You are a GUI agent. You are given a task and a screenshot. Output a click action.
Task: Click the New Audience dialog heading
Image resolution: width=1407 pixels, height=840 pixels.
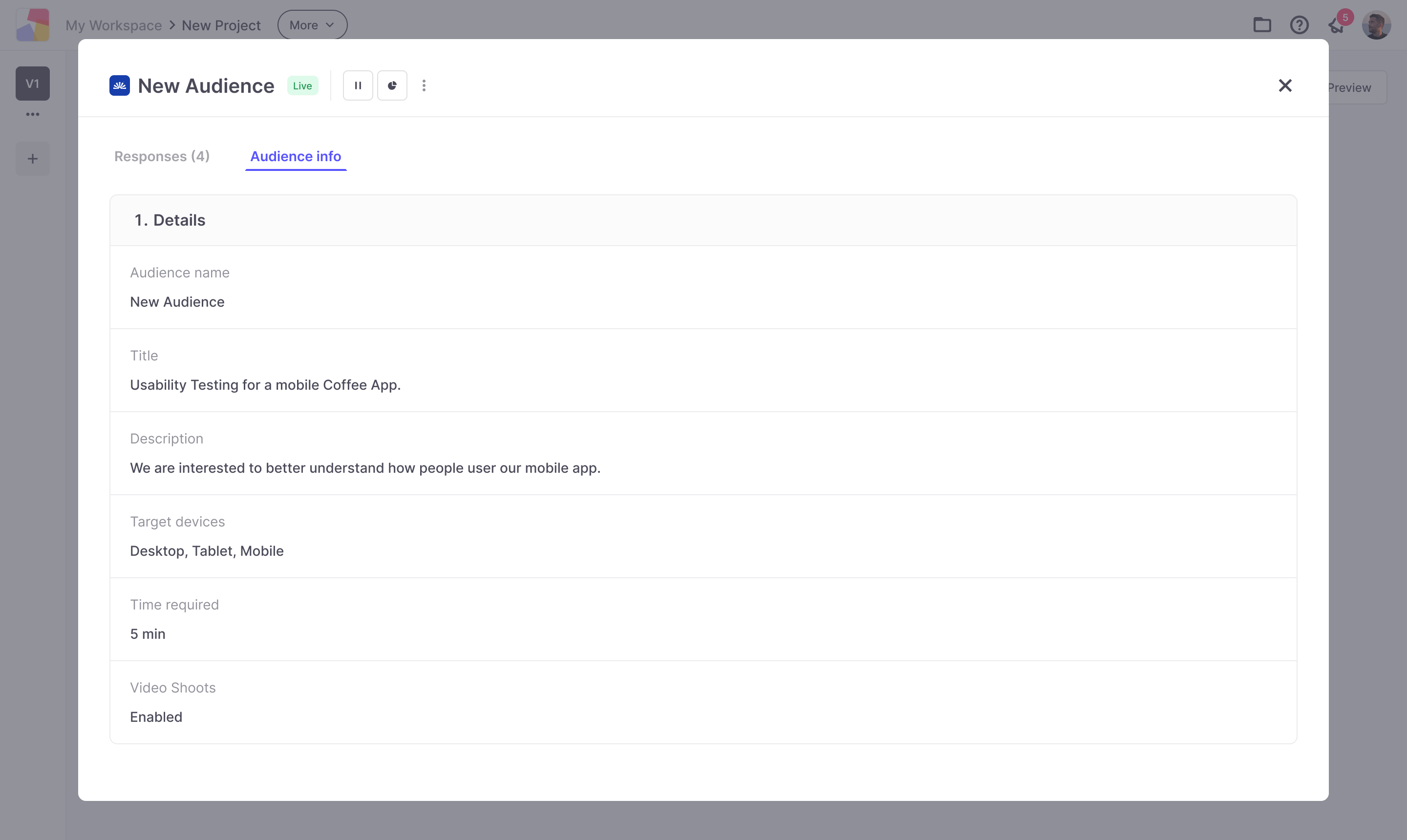pyautogui.click(x=206, y=85)
